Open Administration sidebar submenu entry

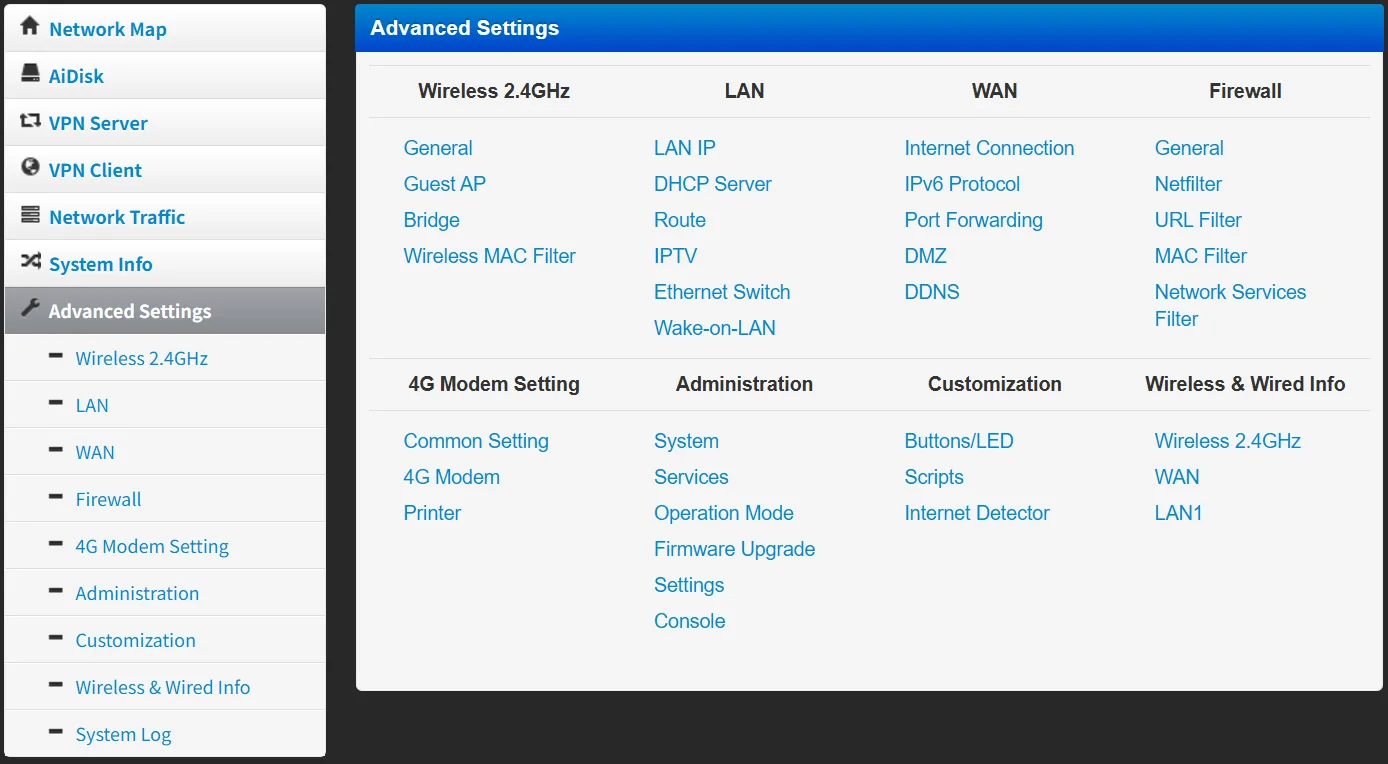137,593
